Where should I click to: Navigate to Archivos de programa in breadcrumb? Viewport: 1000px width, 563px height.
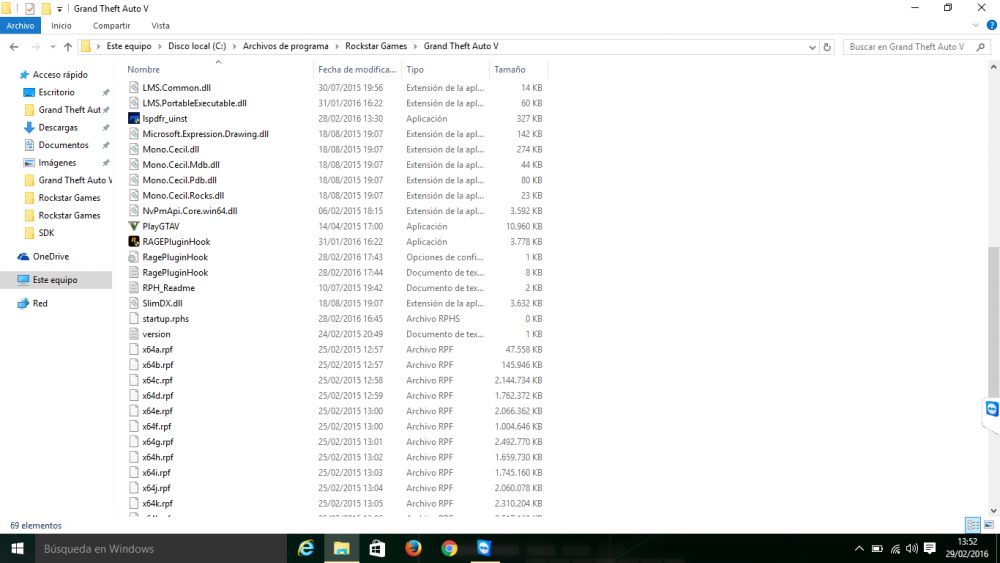(286, 47)
